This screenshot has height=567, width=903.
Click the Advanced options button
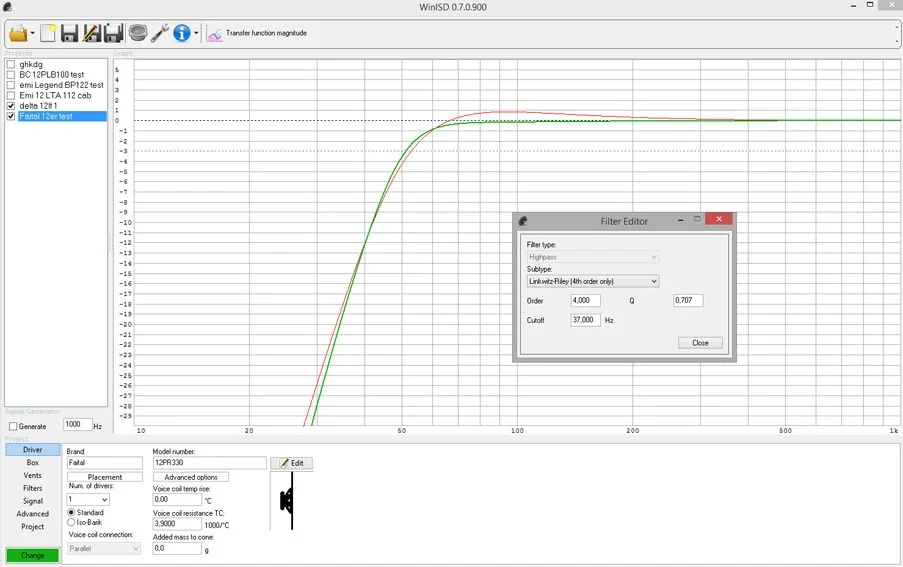(191, 477)
